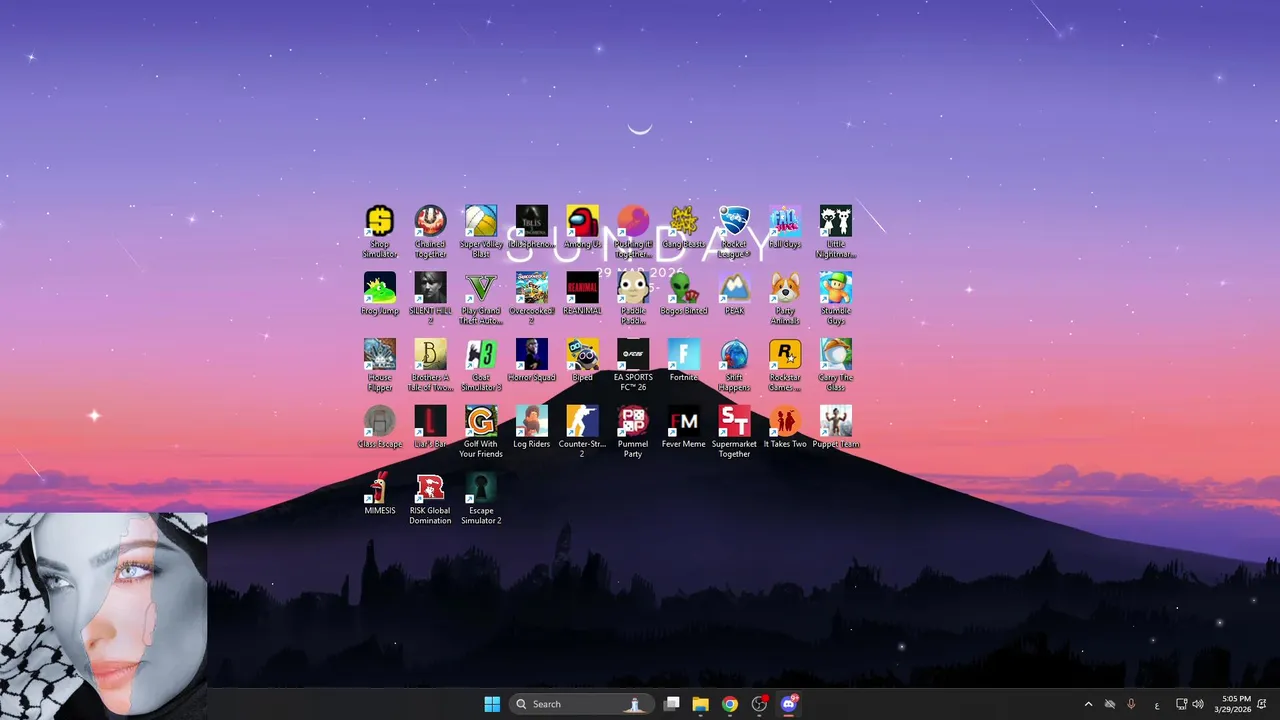Click the Super Volley Blast icon

click(x=481, y=232)
